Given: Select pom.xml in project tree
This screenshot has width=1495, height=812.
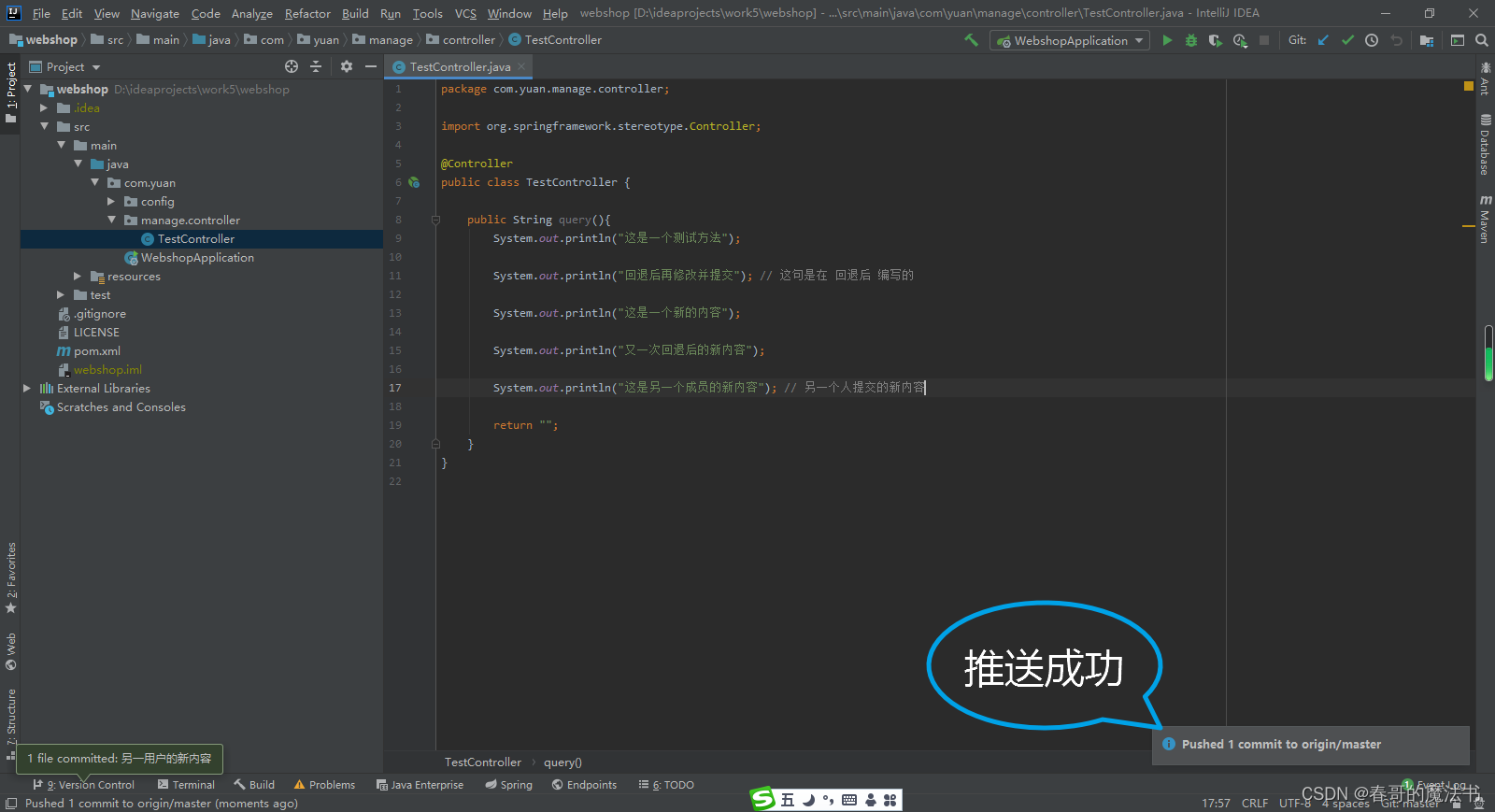Looking at the screenshot, I should click(97, 351).
